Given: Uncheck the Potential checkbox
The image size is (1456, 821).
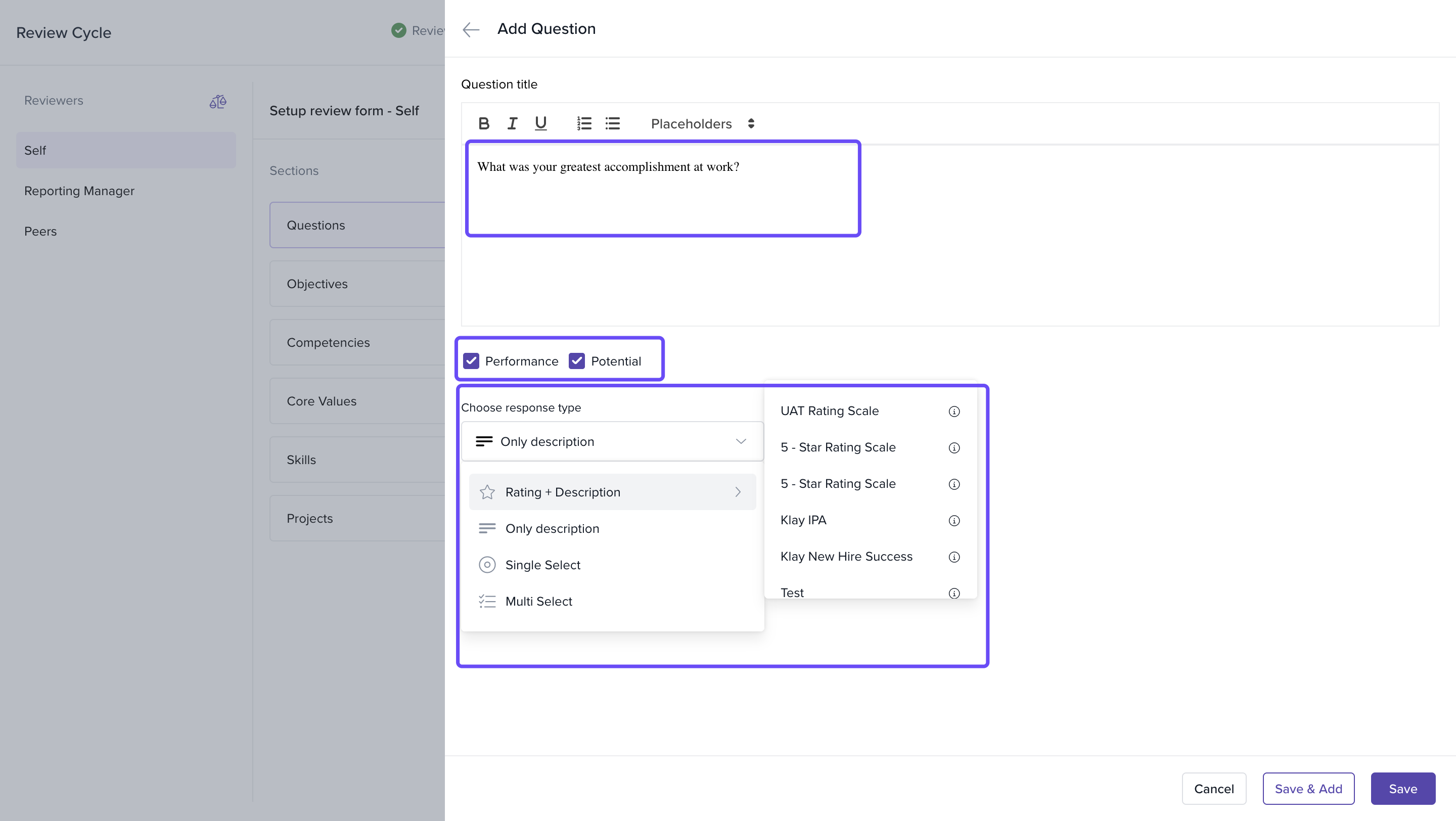Looking at the screenshot, I should (x=576, y=361).
